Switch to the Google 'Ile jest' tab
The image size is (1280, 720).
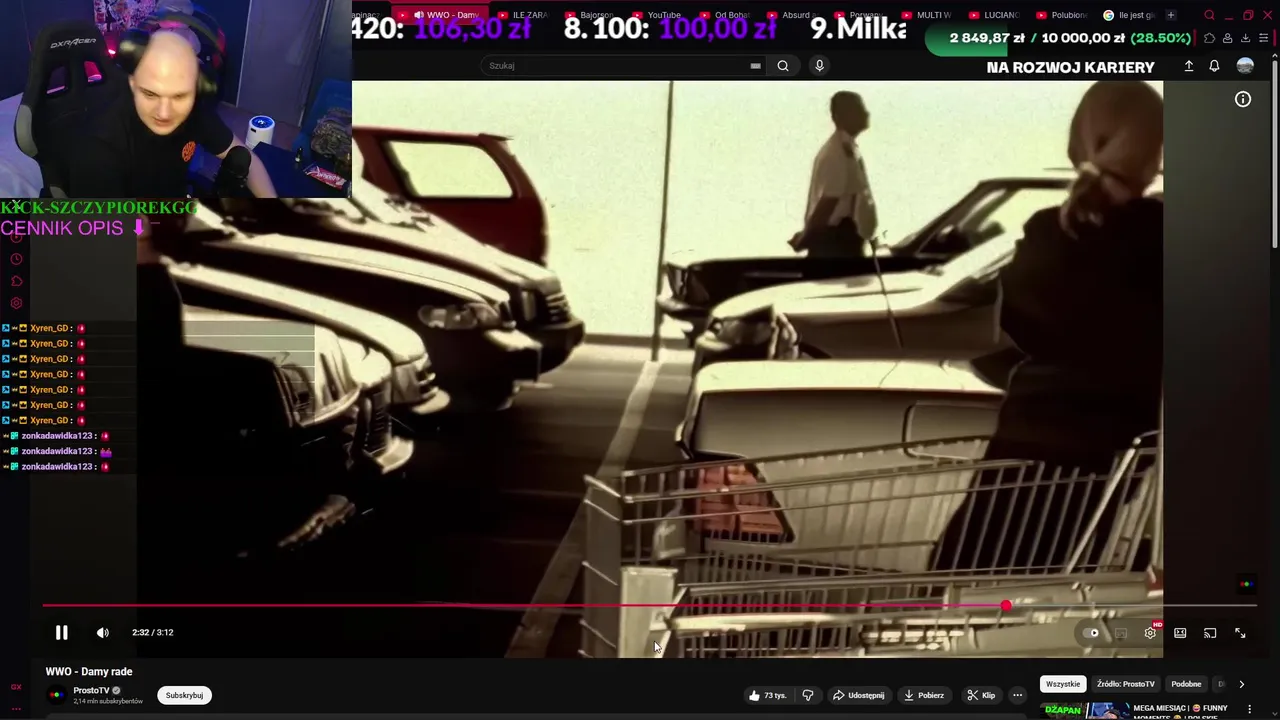click(1129, 15)
